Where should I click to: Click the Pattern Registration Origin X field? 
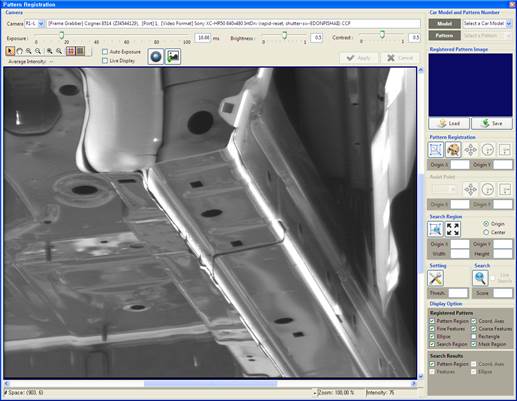(x=460, y=165)
